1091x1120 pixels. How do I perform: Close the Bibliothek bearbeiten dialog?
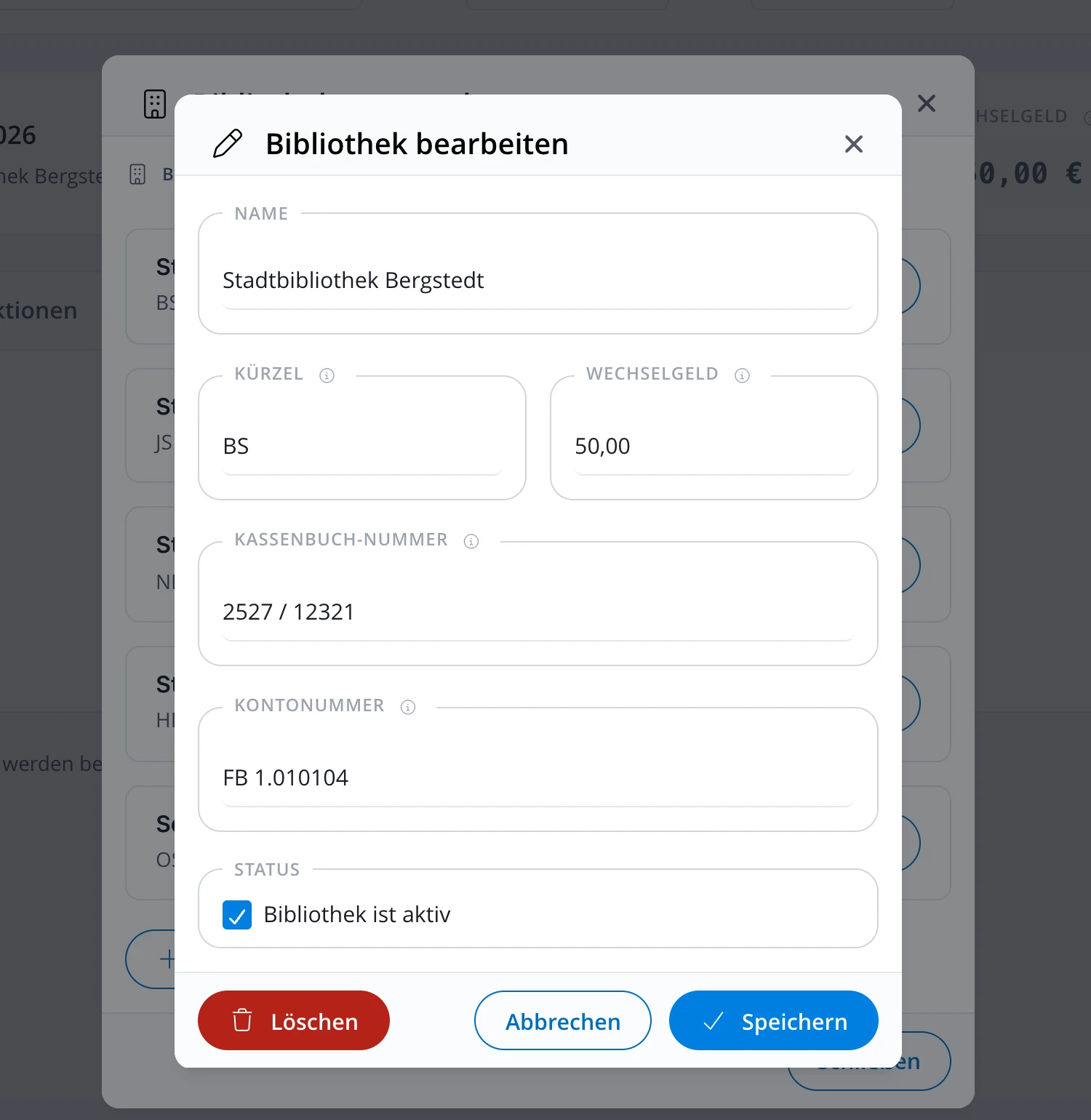[854, 144]
